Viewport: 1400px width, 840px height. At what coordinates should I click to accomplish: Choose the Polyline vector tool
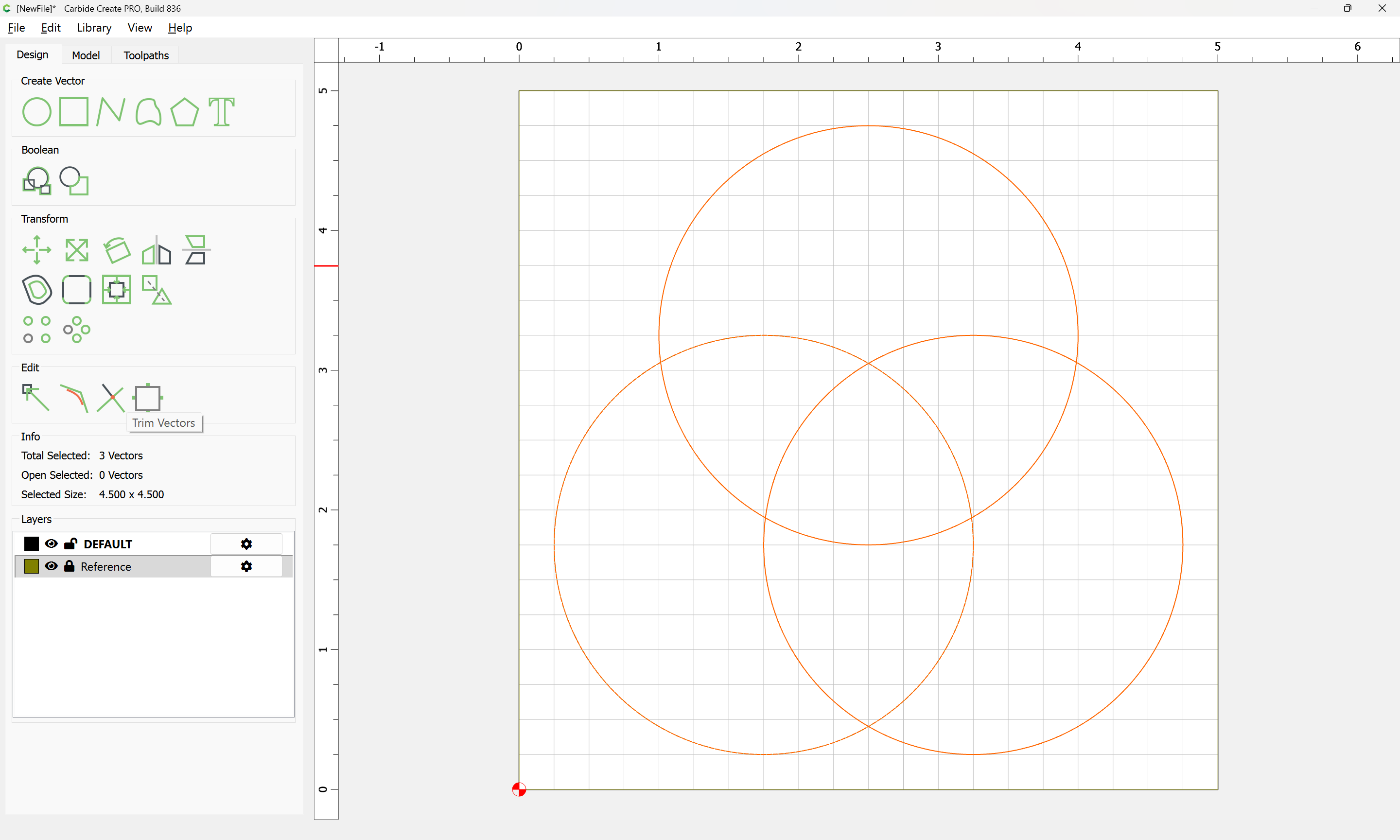110,111
